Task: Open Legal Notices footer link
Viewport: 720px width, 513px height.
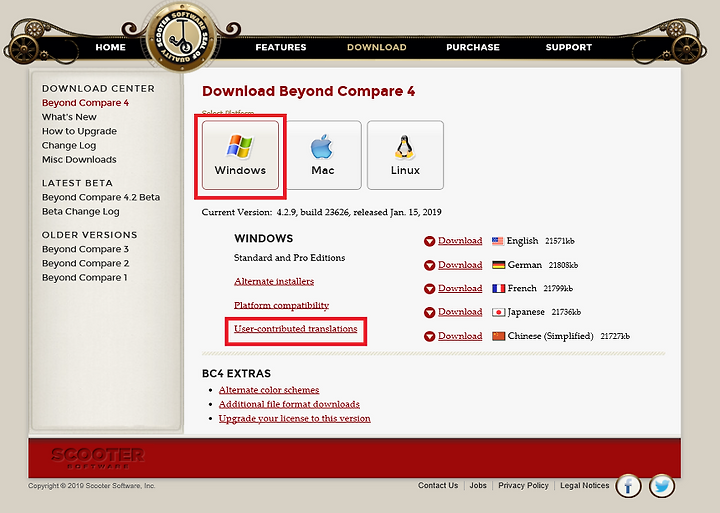Action: pyautogui.click(x=585, y=485)
